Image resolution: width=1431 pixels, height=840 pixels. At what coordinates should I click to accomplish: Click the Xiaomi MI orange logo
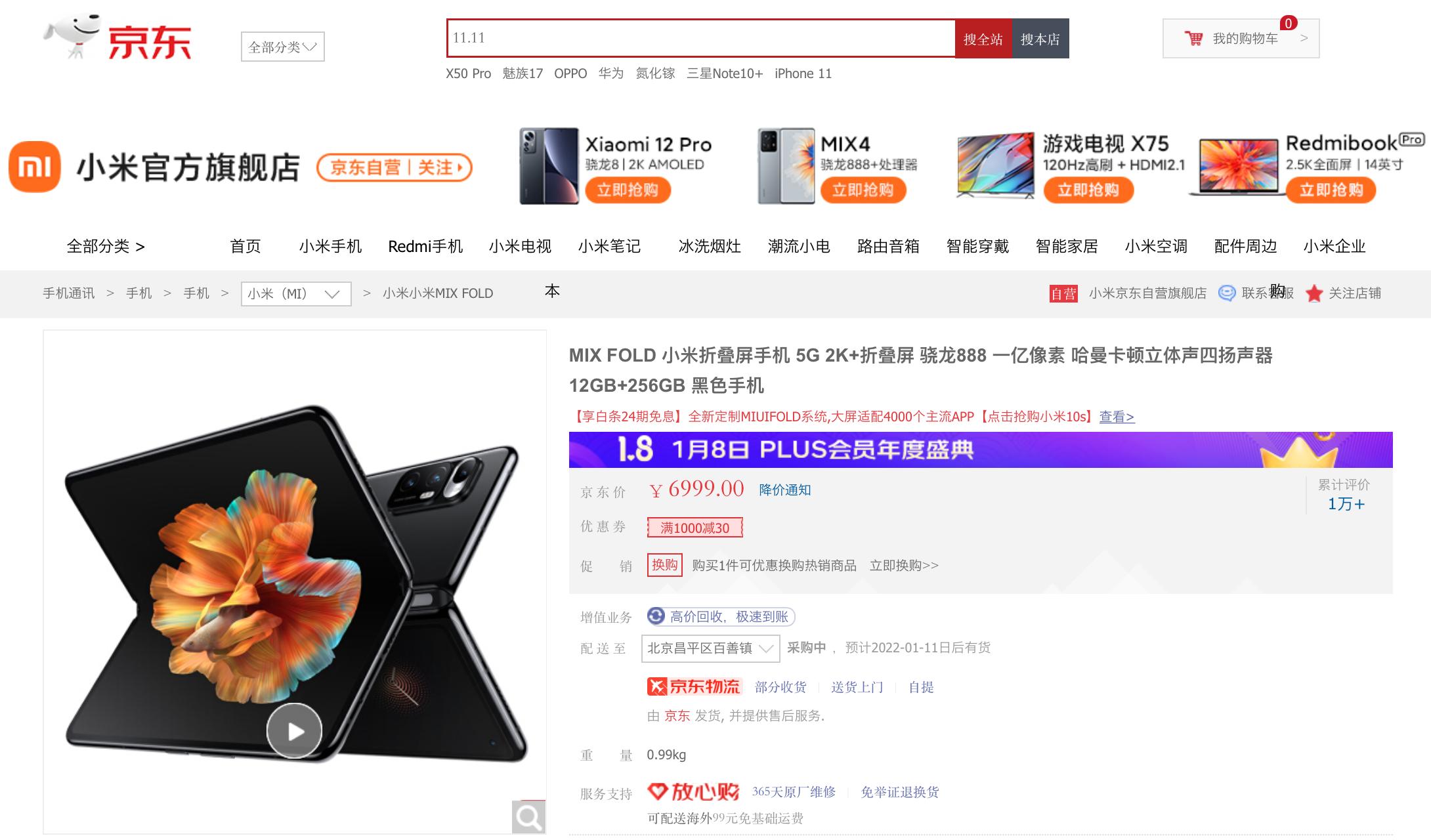pyautogui.click(x=35, y=167)
